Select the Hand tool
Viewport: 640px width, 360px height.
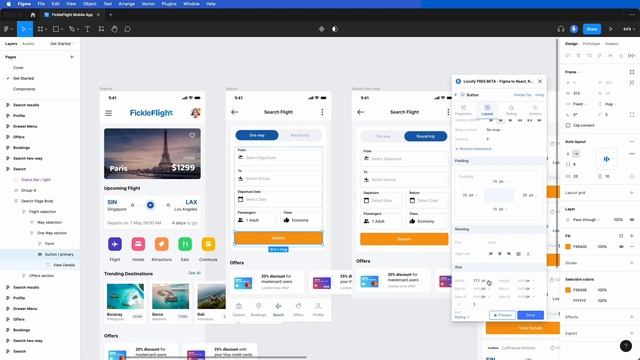(x=114, y=29)
